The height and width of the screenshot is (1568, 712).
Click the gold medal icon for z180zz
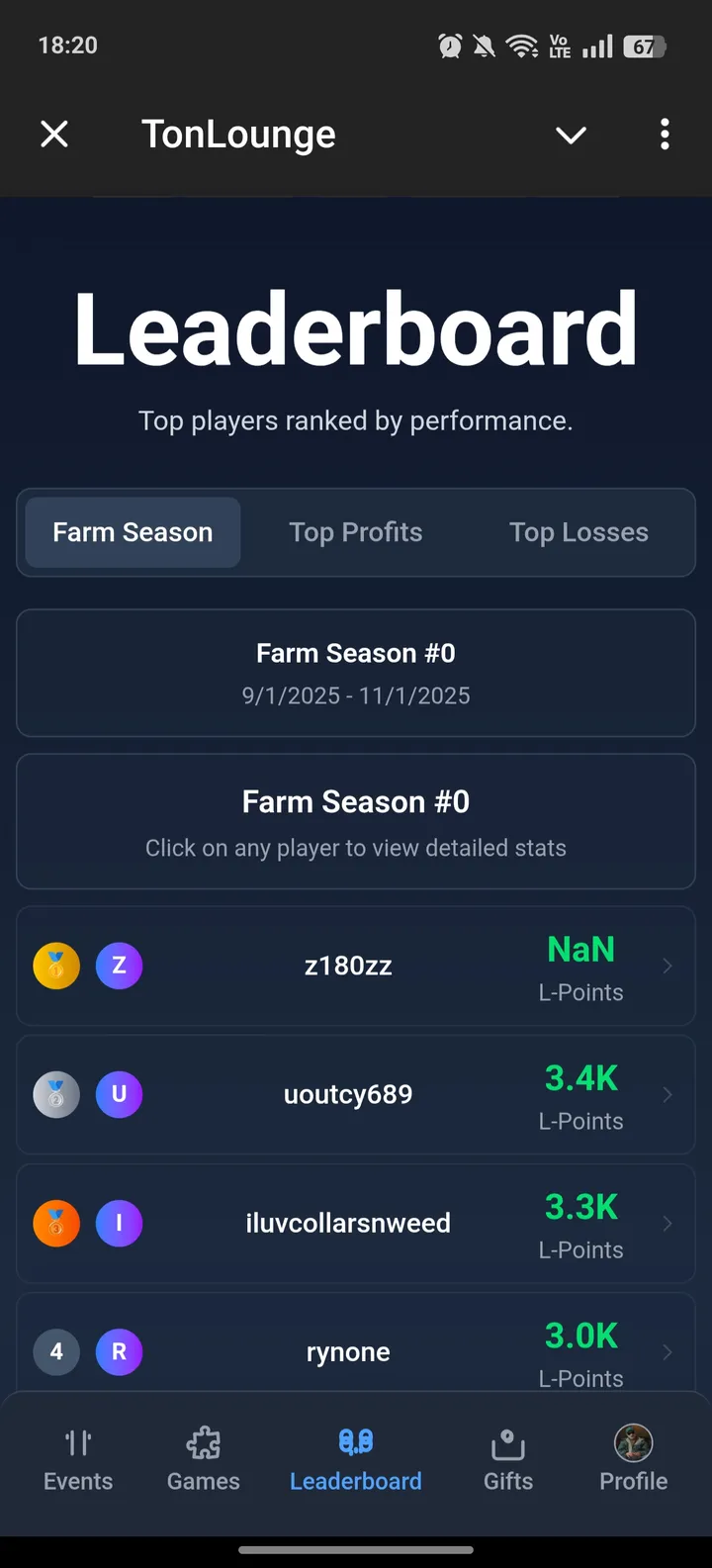[x=56, y=967]
